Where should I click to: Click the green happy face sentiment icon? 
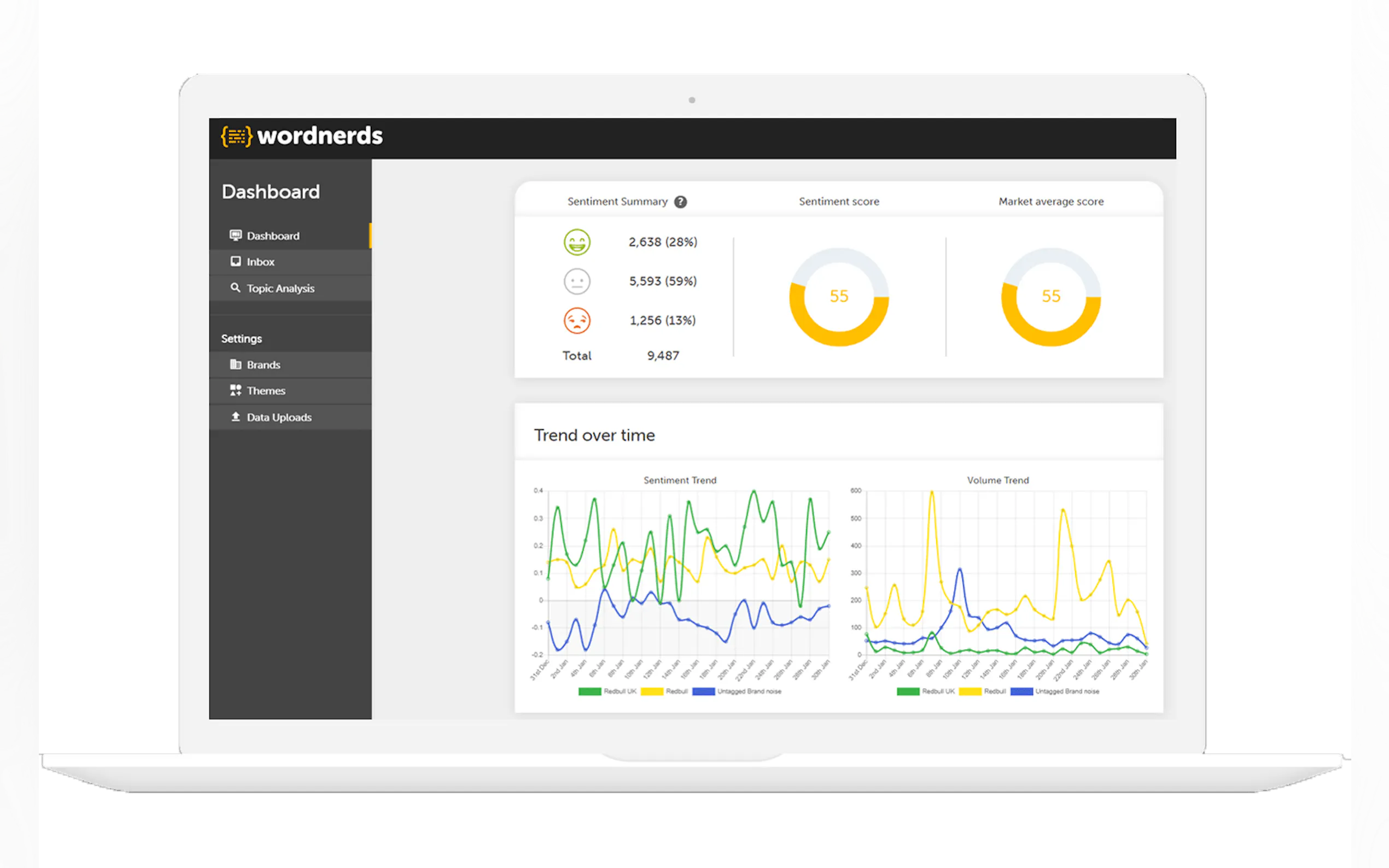click(x=576, y=242)
